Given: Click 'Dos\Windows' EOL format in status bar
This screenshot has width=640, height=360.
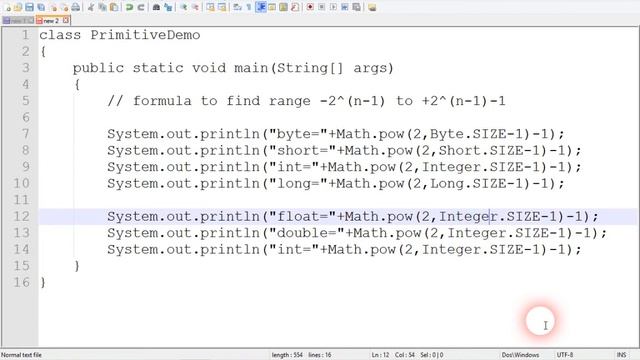Looking at the screenshot, I should tap(520, 355).
